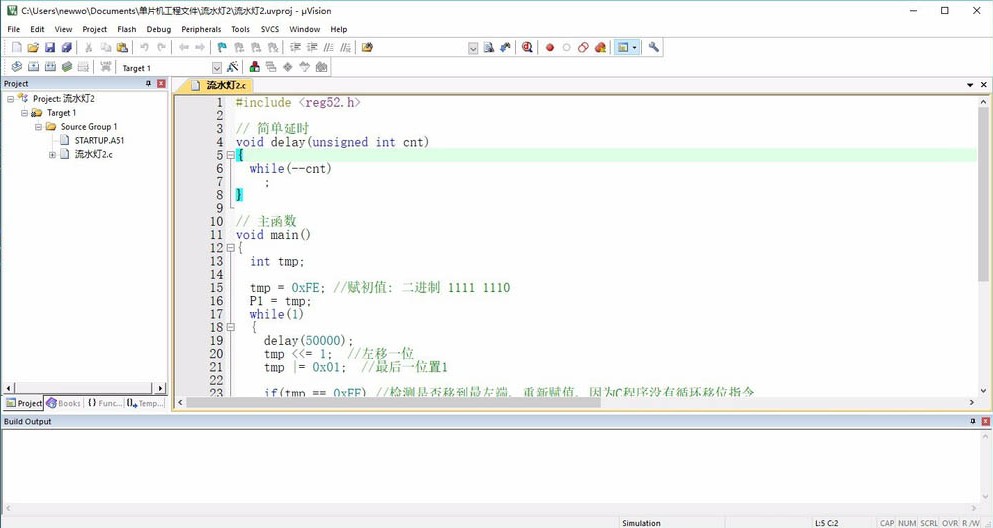The width and height of the screenshot is (993, 528).
Task: Open the Flash menu
Action: 127,29
